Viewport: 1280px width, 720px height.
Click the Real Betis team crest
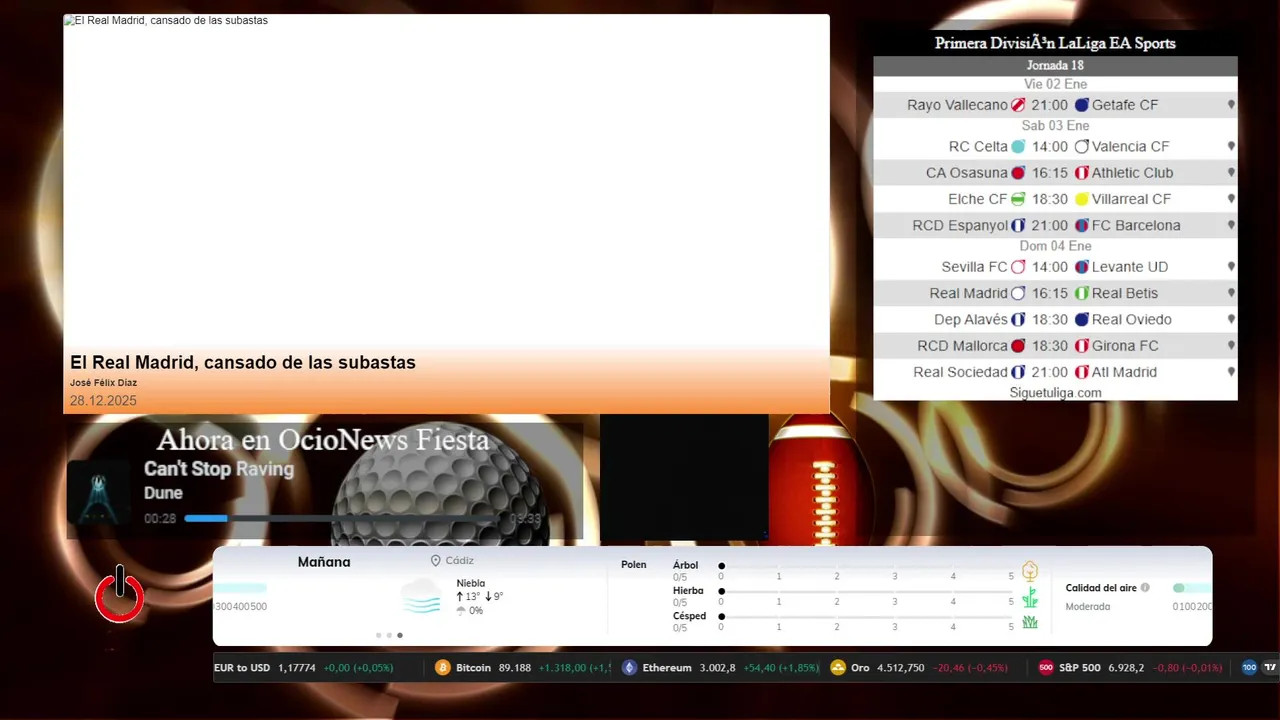(x=1081, y=293)
